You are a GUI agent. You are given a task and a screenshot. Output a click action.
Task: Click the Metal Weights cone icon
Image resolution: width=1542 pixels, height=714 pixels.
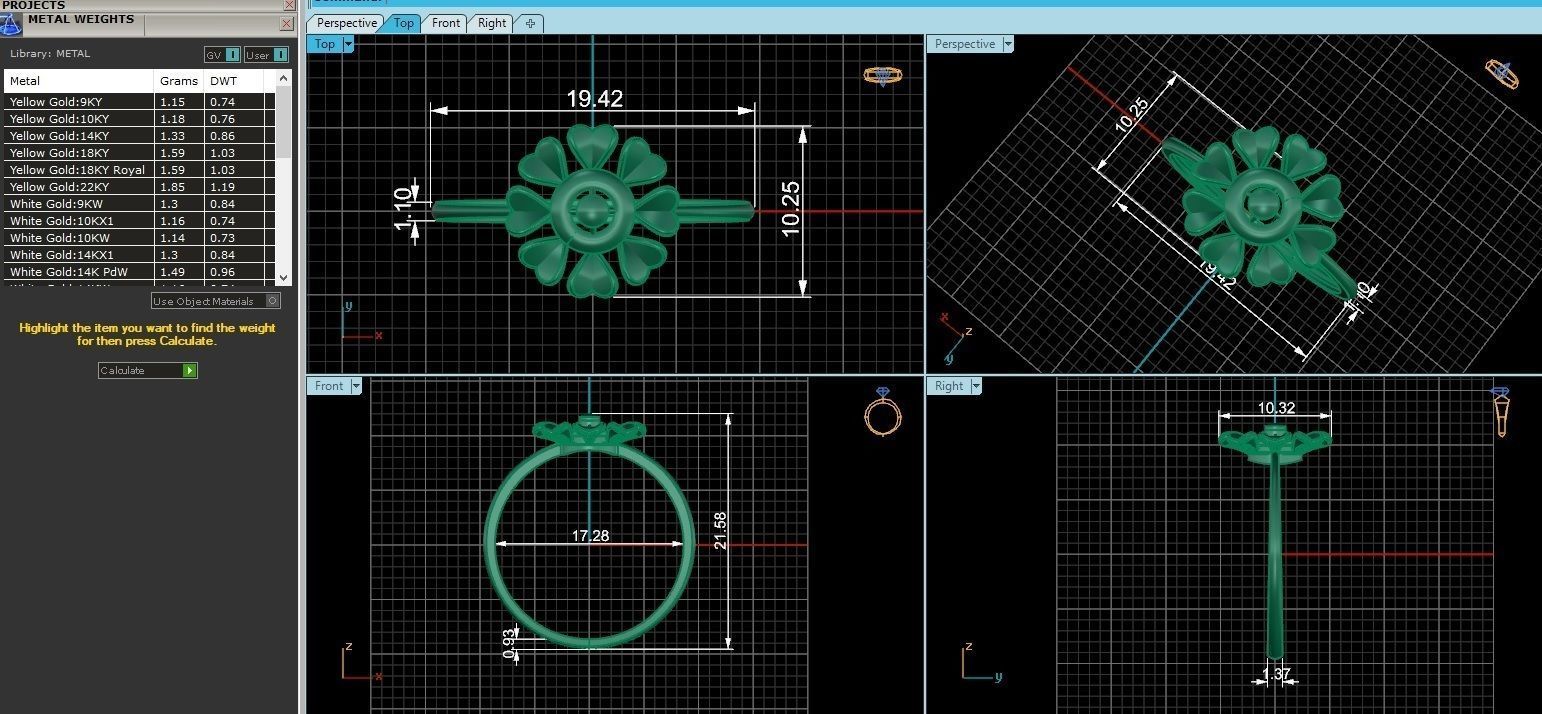[x=11, y=23]
